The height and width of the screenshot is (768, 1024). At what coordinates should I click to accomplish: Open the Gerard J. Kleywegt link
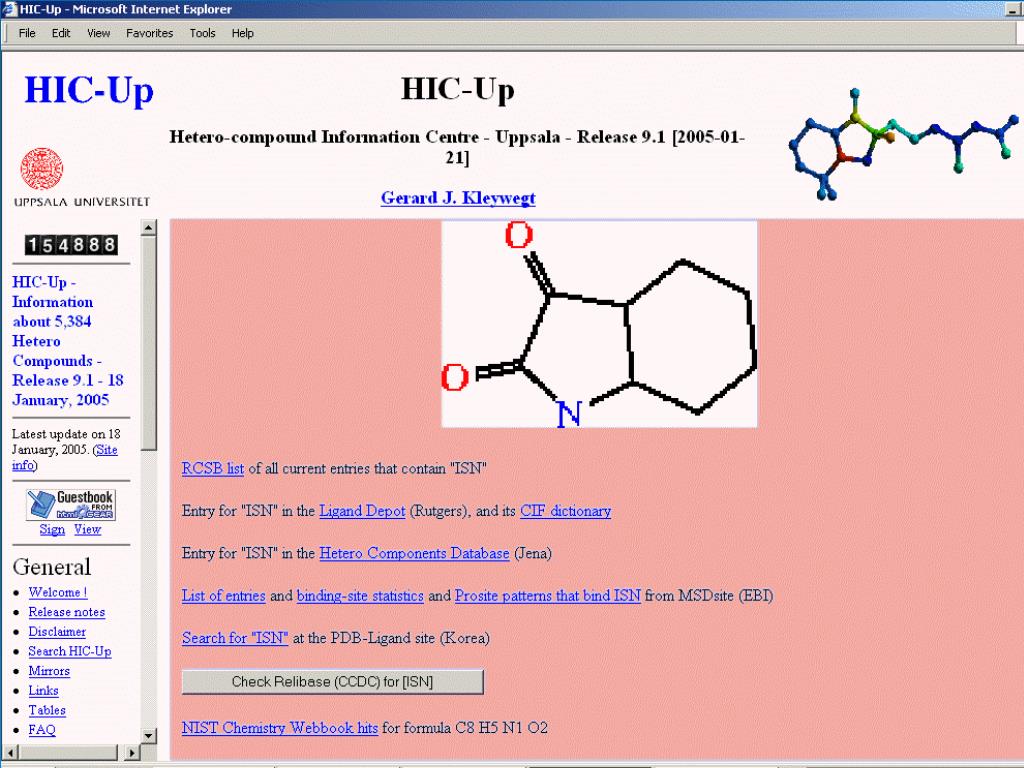click(x=458, y=198)
